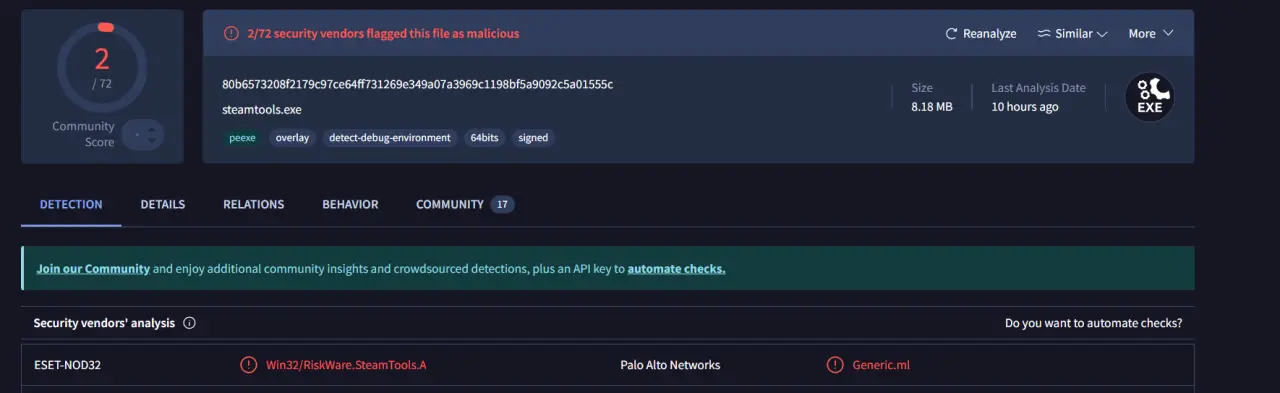Screen dimensions: 1280x393
Task: Open the DETAILS tab
Action: [163, 204]
